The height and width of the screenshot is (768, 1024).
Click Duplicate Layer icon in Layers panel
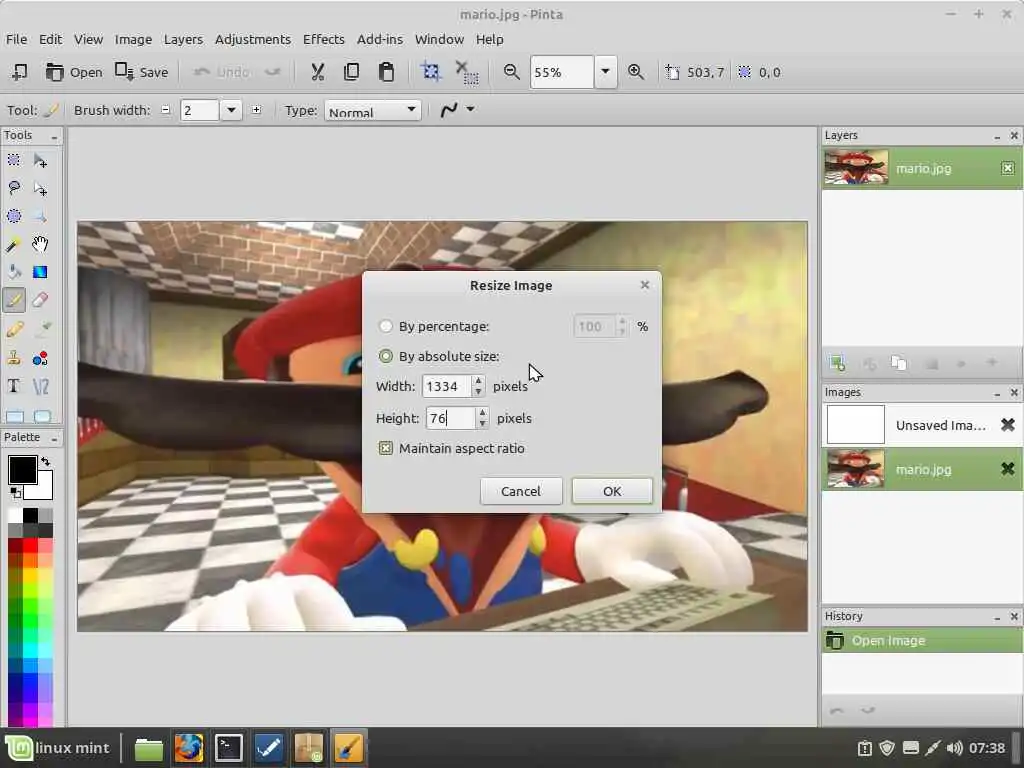point(899,363)
